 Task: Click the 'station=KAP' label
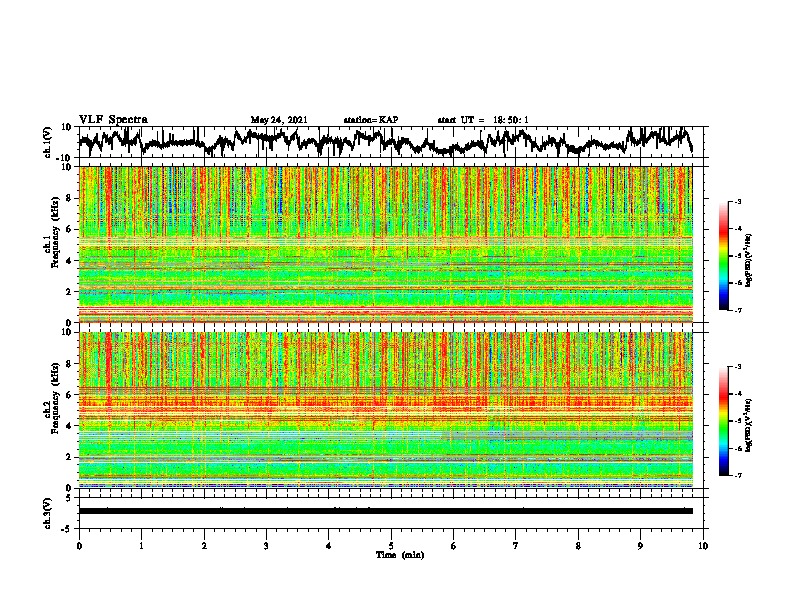click(371, 120)
